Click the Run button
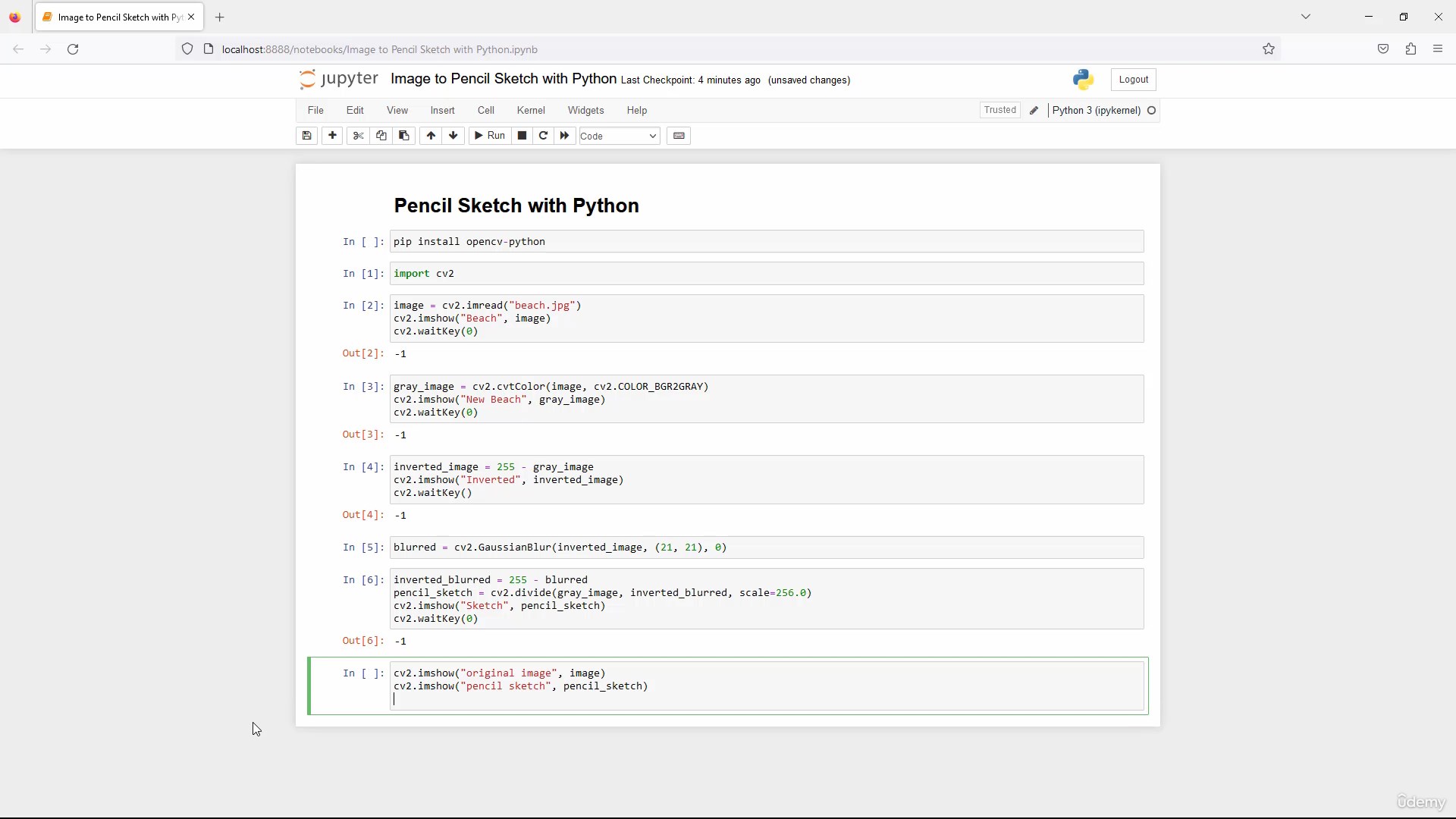 coord(489,136)
